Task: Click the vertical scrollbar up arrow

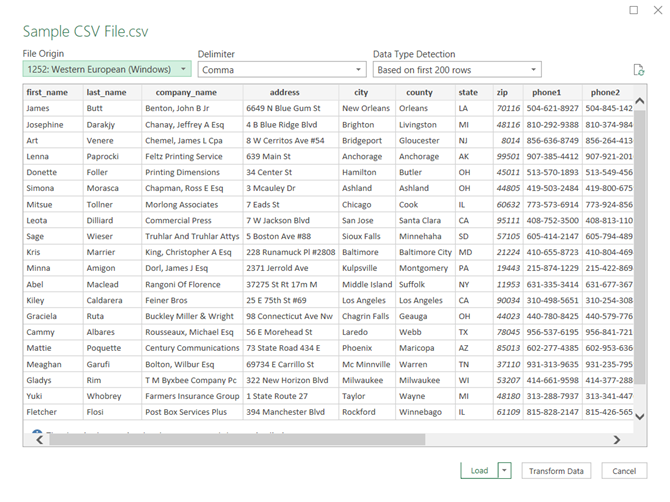Action: tap(640, 101)
